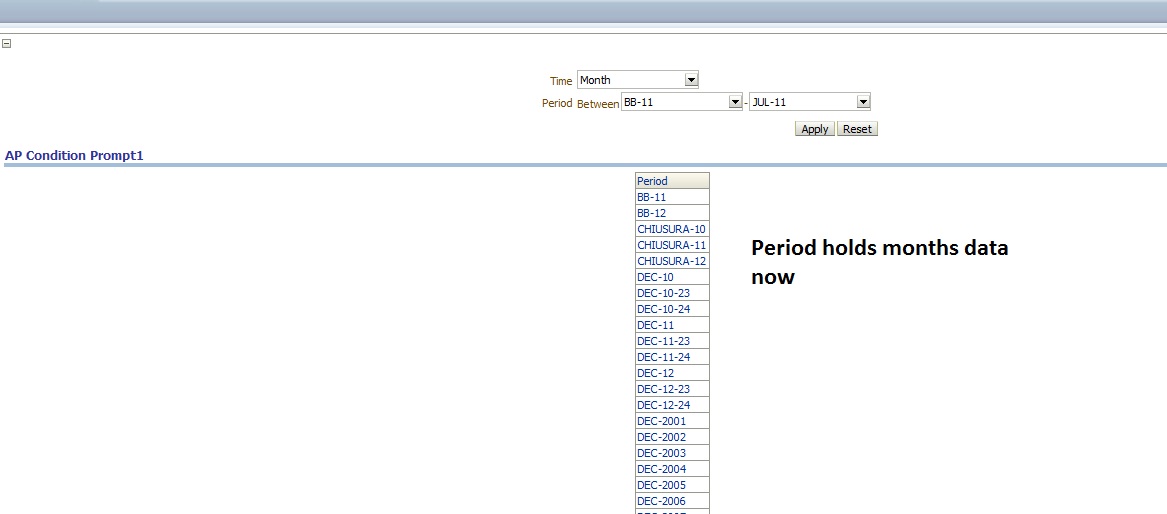The width and height of the screenshot is (1167, 514).
Task: Select the CHIUSURA-10 period cell
Action: coord(672,229)
